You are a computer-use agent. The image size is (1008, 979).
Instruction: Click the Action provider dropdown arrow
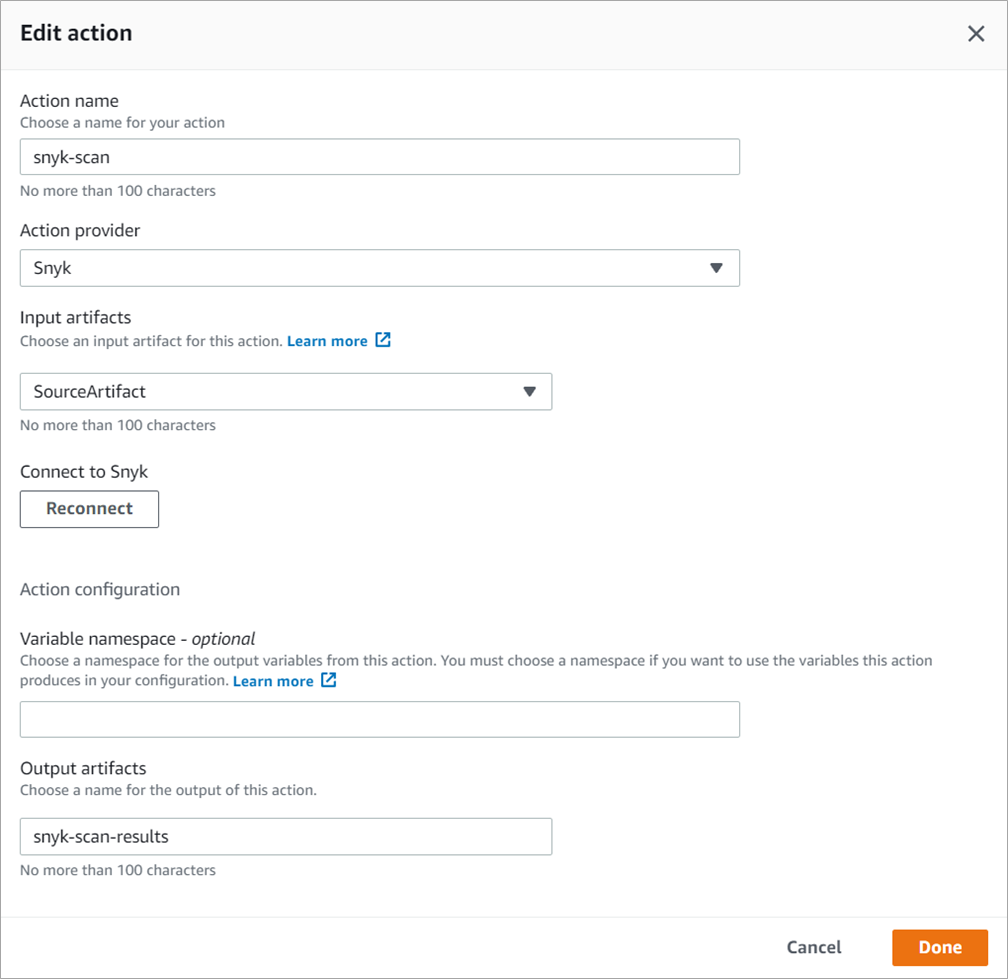click(715, 268)
